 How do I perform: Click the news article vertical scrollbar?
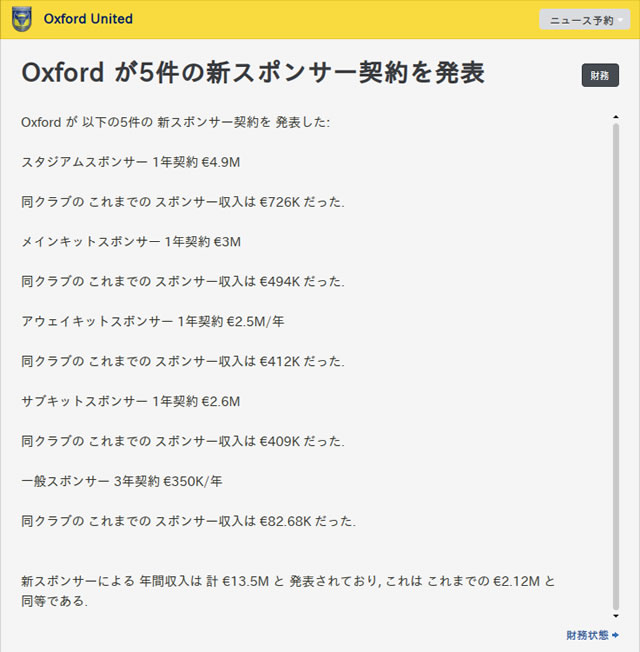(616, 366)
